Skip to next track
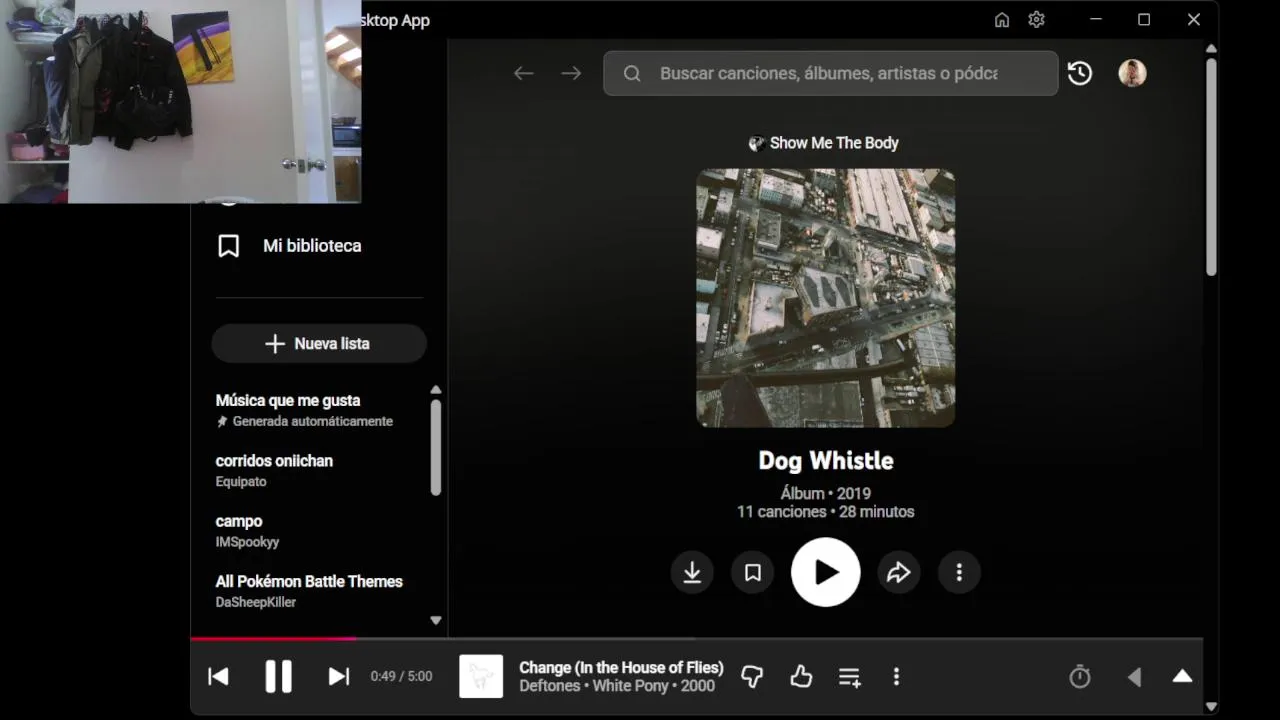This screenshot has height=720, width=1280. pyautogui.click(x=339, y=677)
